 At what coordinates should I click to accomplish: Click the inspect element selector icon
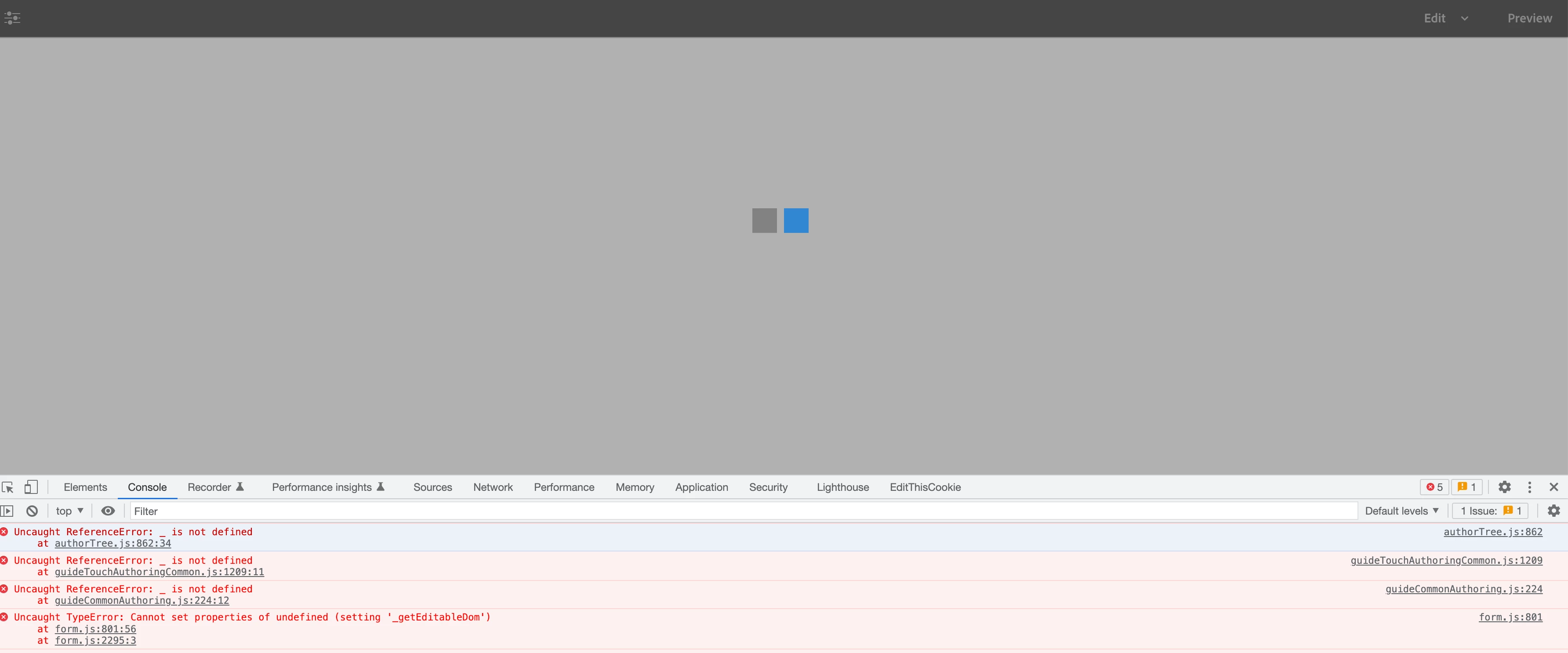[8, 487]
